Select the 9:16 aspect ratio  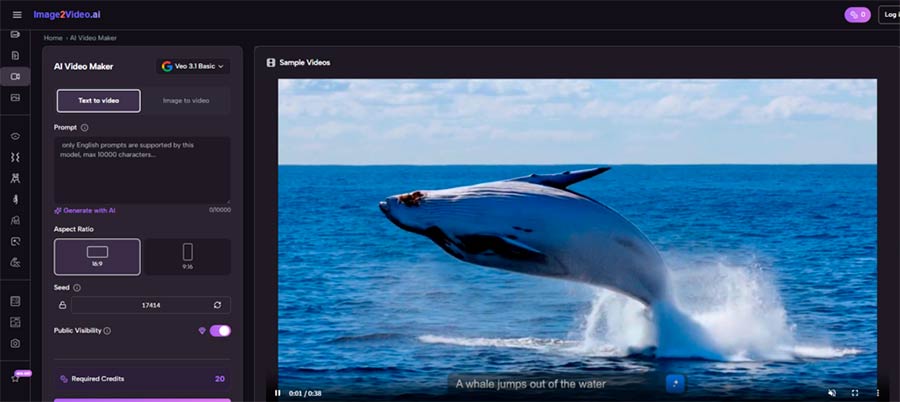[x=187, y=256]
